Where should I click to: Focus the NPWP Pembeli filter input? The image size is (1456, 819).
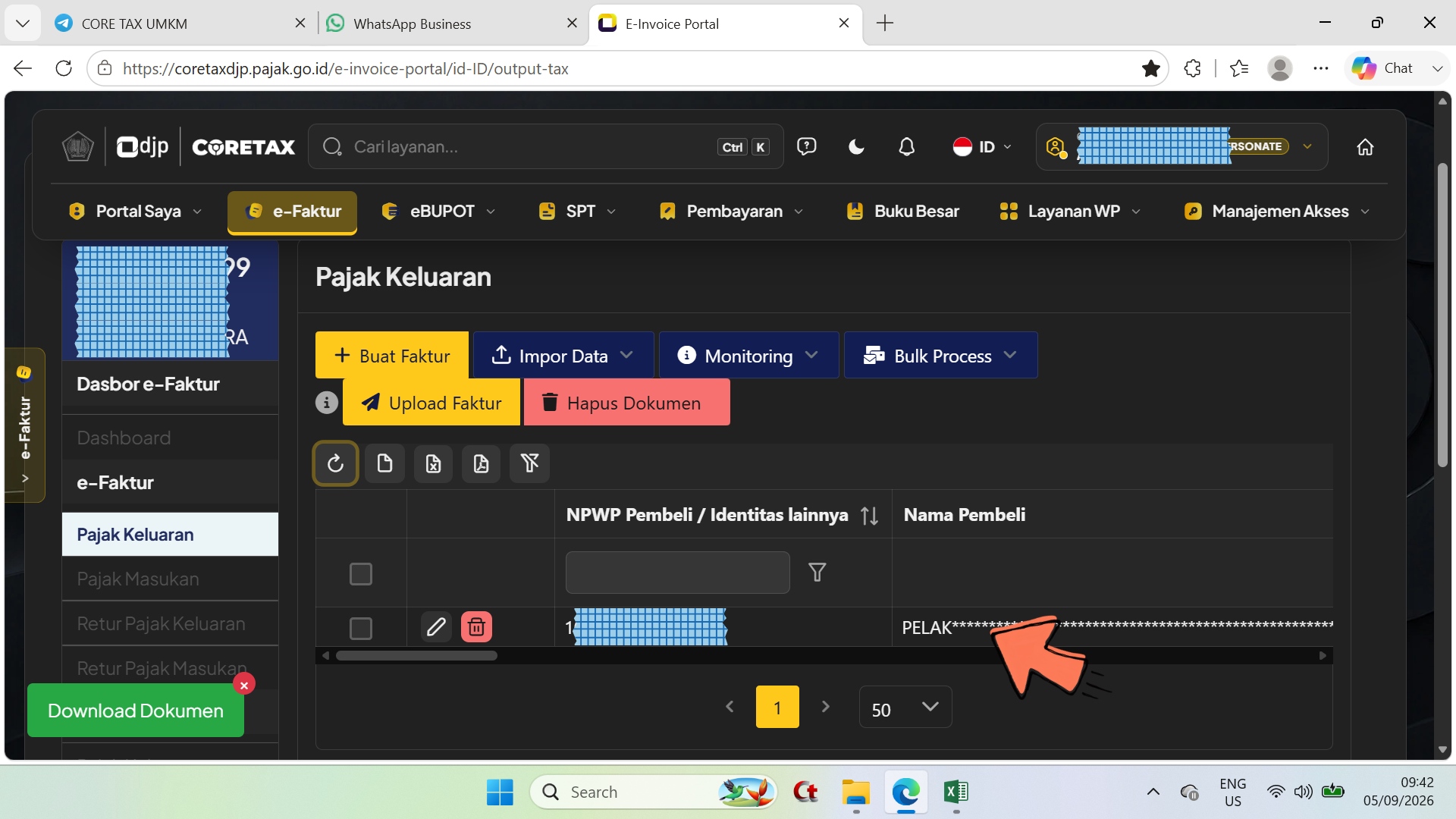point(678,573)
